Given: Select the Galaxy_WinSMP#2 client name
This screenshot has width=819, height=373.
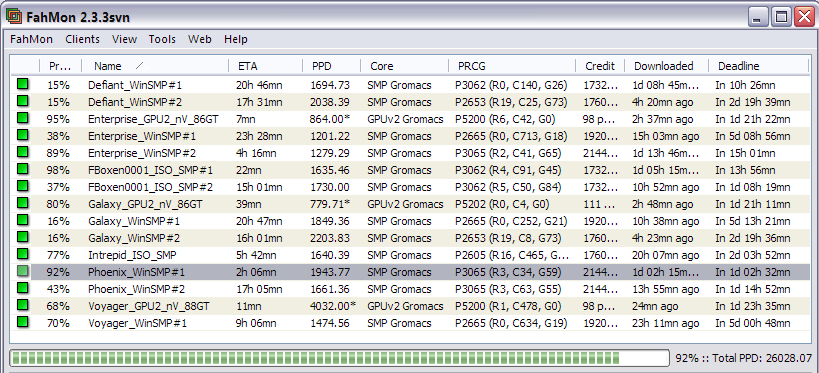Looking at the screenshot, I should 134,238.
